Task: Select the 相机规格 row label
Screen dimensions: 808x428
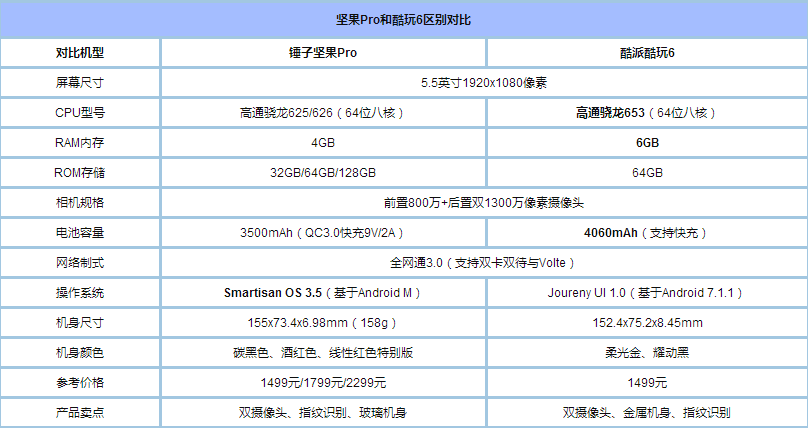Action: [80, 202]
